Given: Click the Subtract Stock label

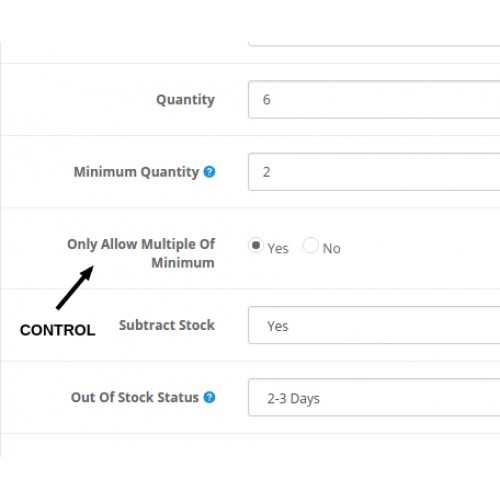Looking at the screenshot, I should (x=167, y=325).
